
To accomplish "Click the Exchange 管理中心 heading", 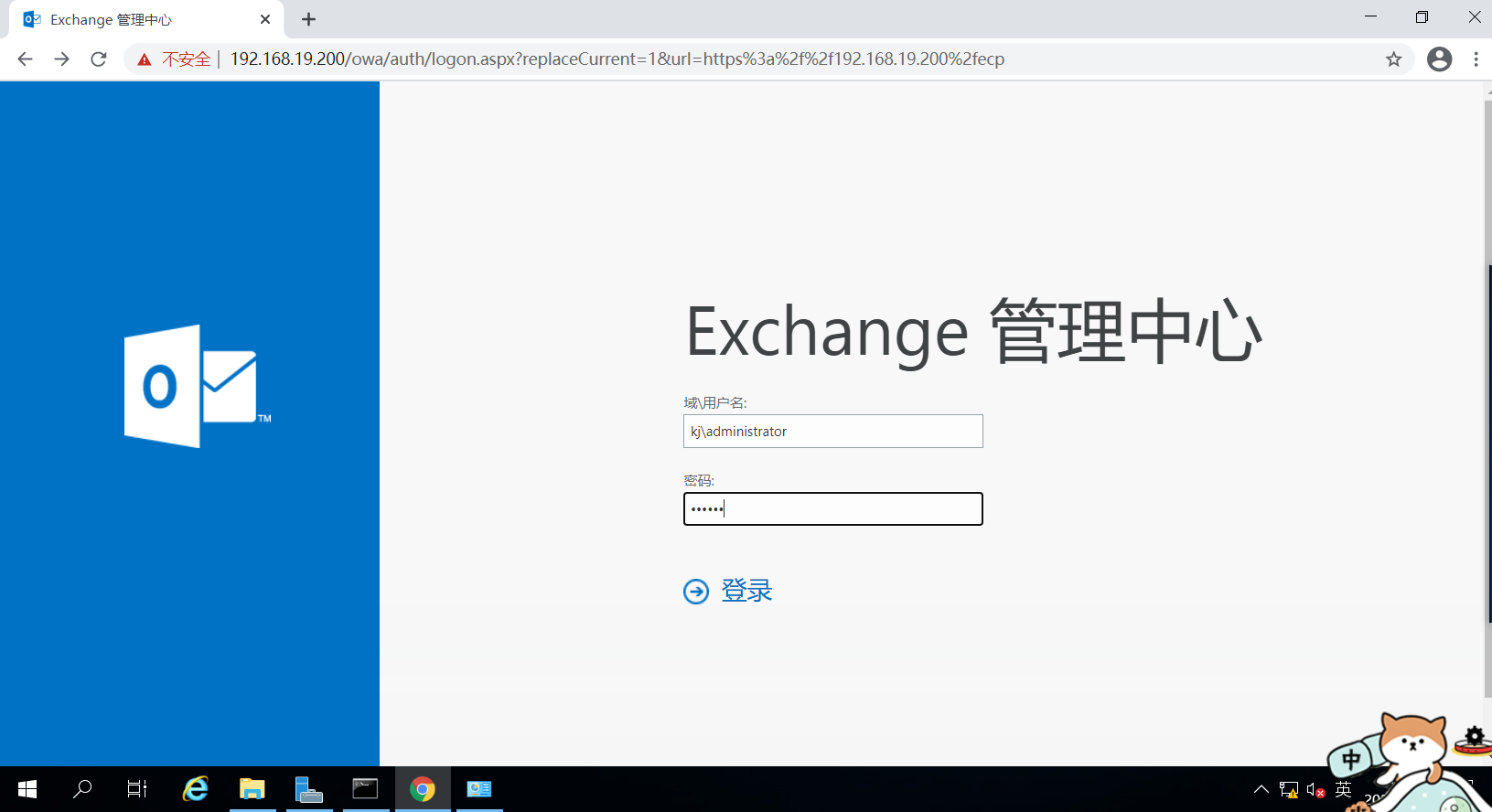I will (973, 331).
